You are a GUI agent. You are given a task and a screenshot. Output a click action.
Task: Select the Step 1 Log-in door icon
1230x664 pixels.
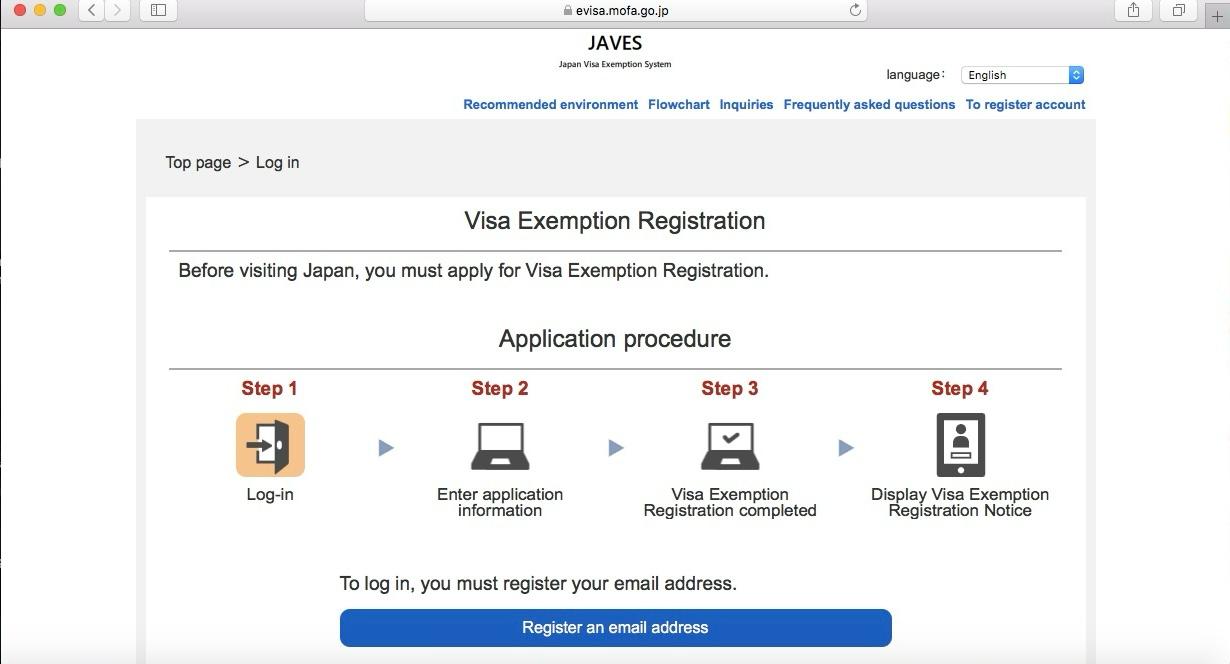tap(269, 444)
